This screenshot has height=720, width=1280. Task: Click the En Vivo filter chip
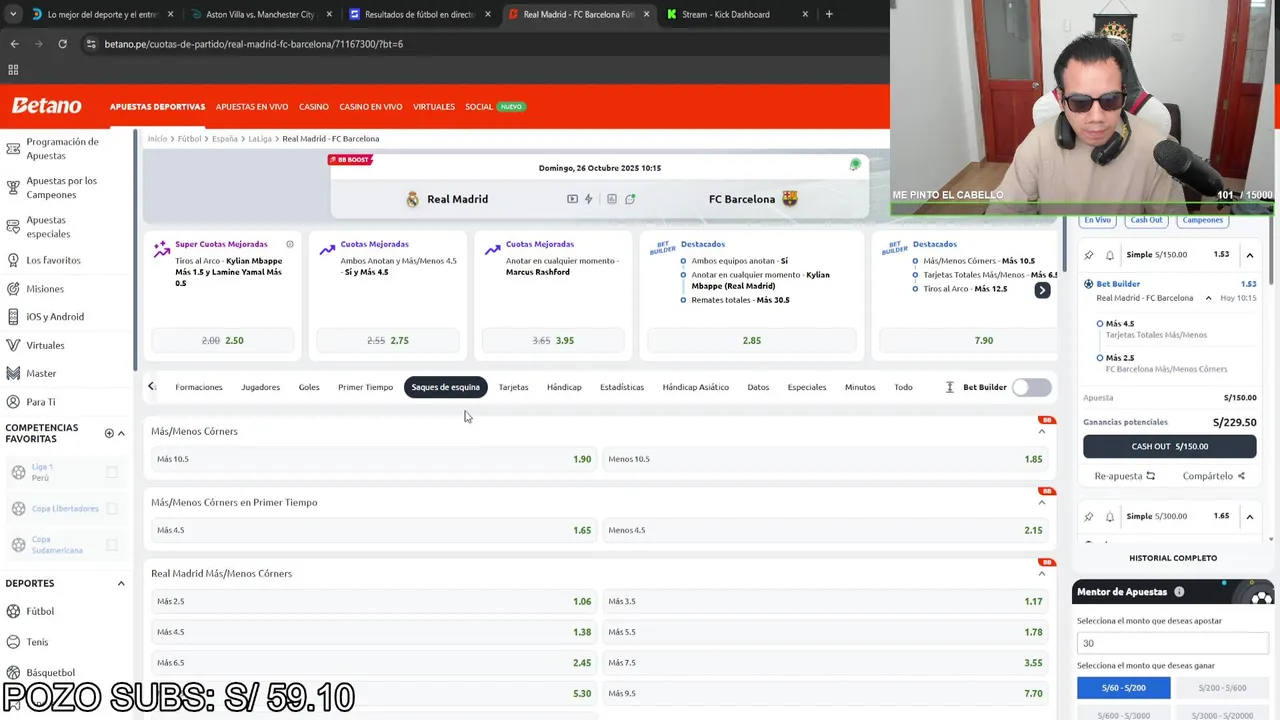coord(1097,220)
